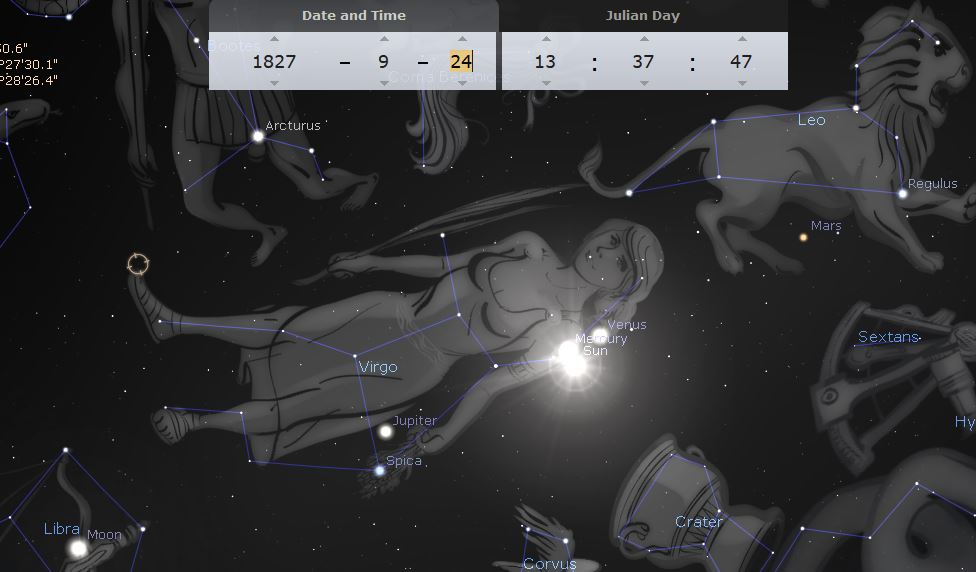Click the month field showing 9
976x572 pixels.
383,62
